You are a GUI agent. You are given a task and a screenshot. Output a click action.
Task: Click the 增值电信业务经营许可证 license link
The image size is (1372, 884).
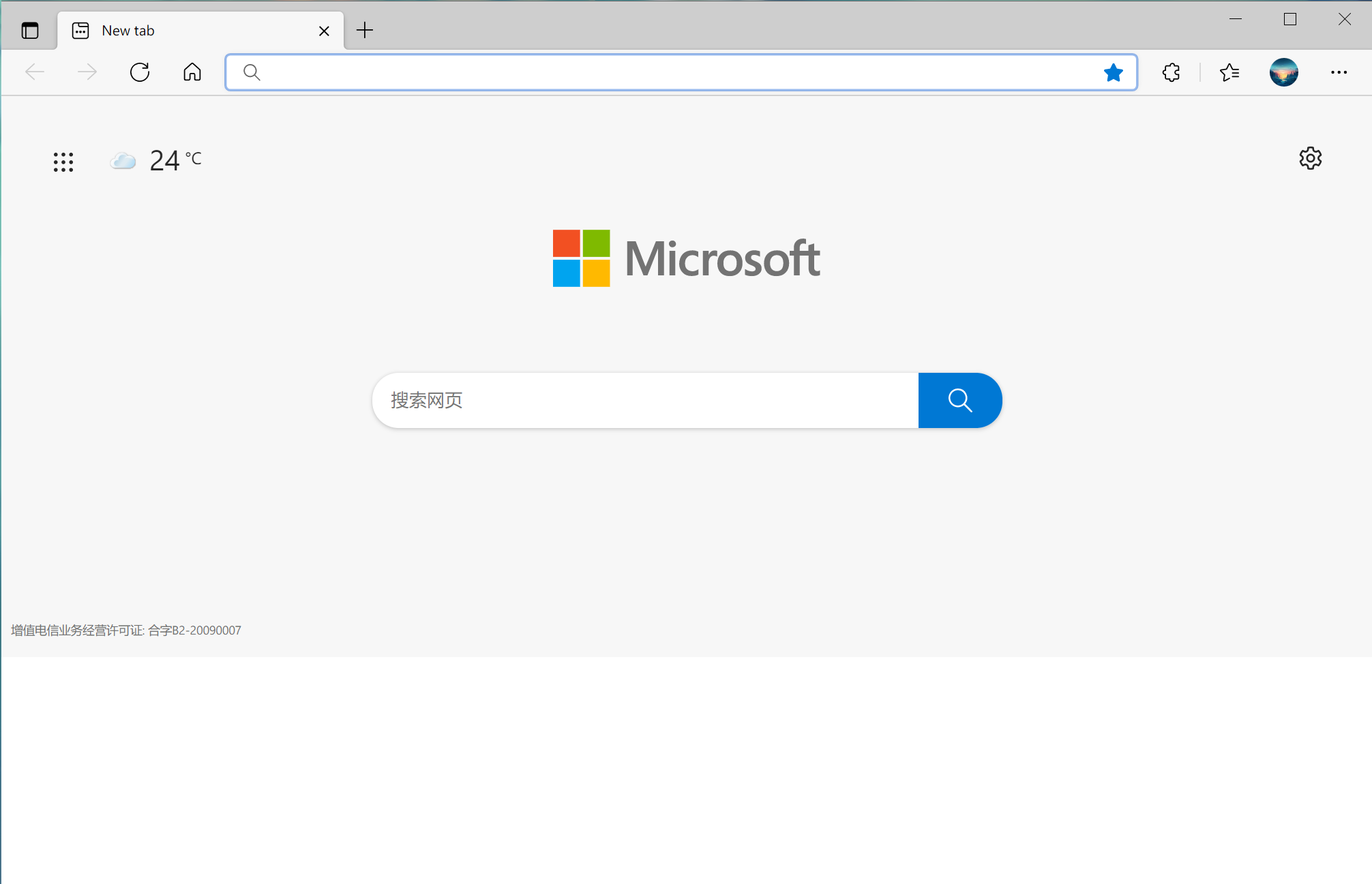pos(126,630)
